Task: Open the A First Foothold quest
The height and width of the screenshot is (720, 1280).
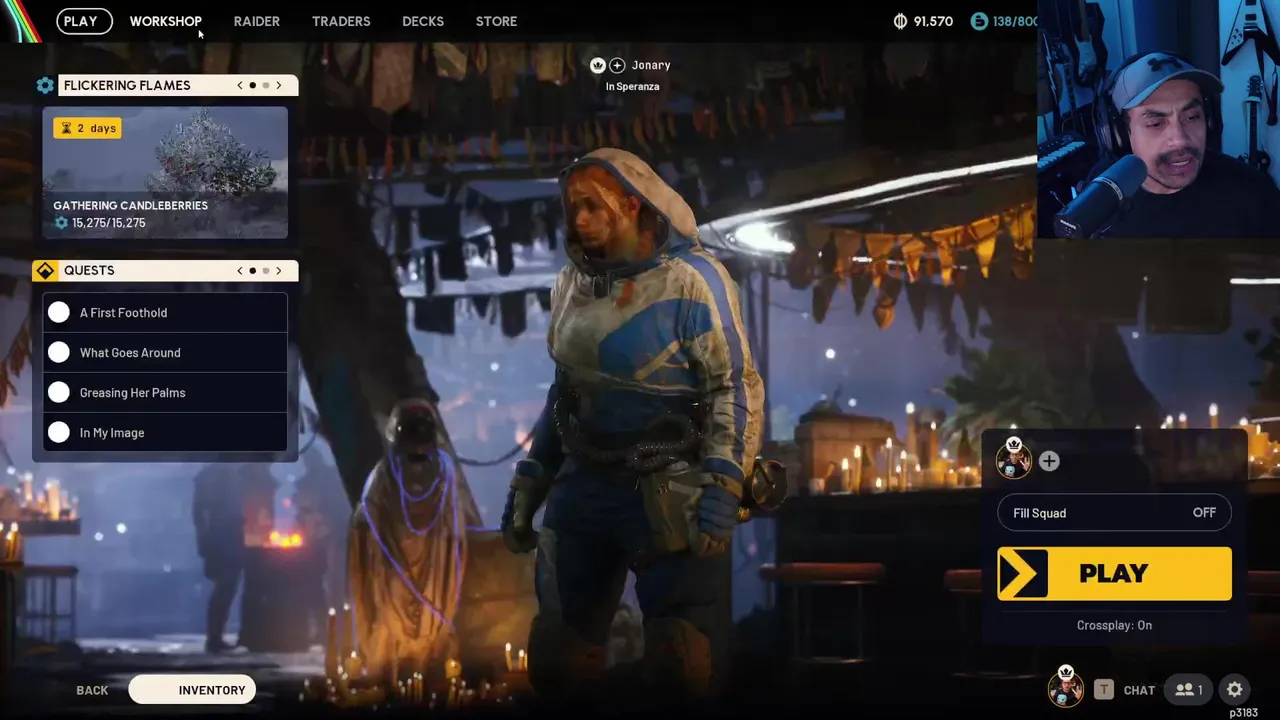Action: (x=165, y=313)
